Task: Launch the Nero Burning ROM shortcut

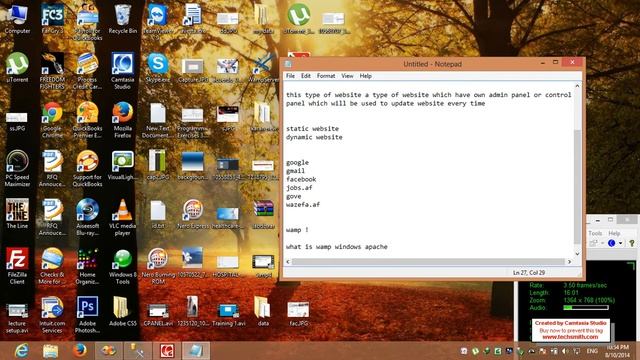Action: [x=158, y=266]
